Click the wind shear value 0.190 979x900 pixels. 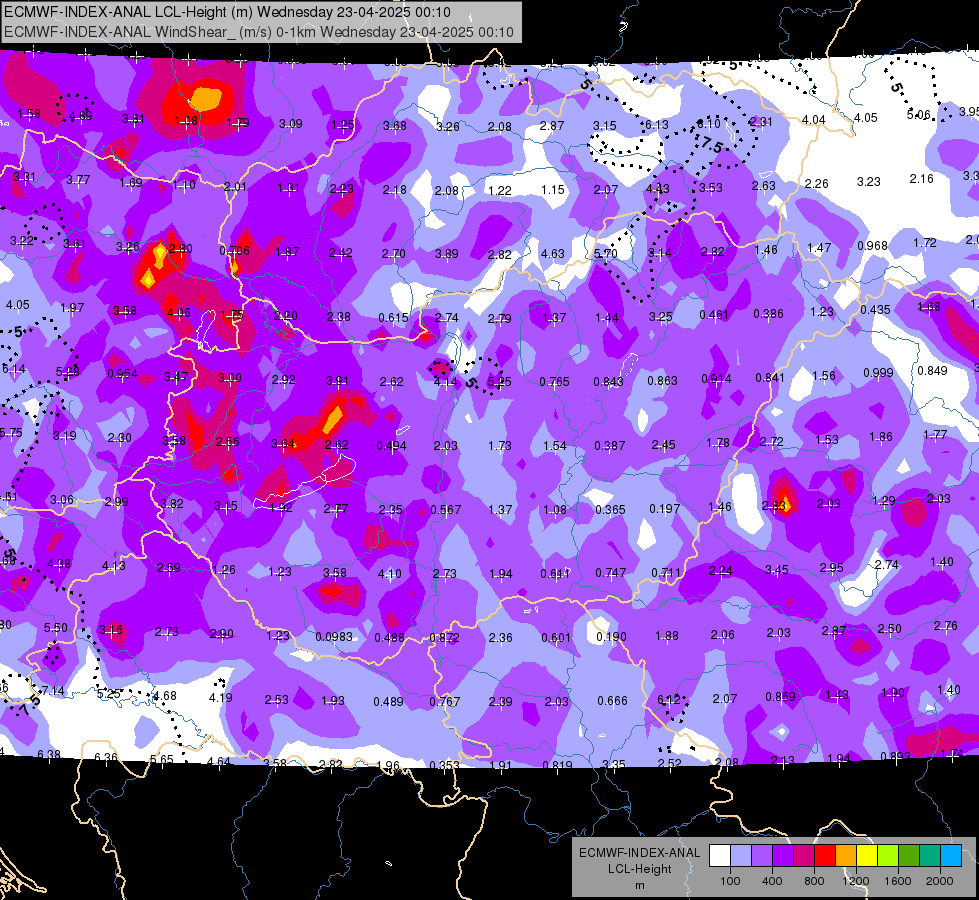(611, 636)
